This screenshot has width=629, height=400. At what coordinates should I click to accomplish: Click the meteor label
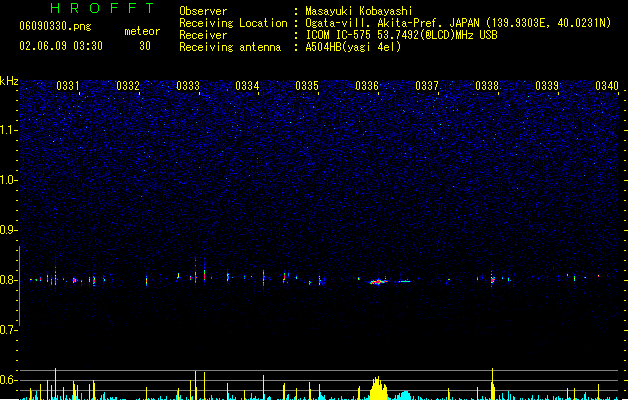point(142,31)
